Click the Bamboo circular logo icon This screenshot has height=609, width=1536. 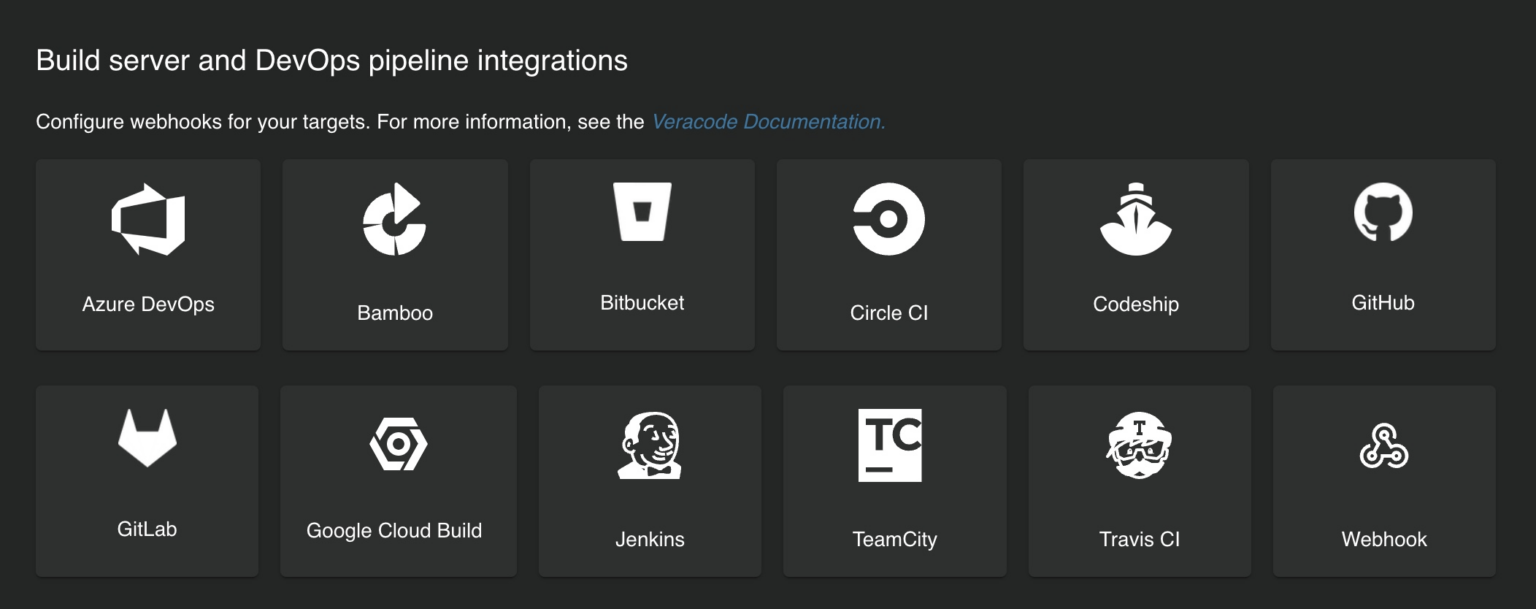point(395,219)
